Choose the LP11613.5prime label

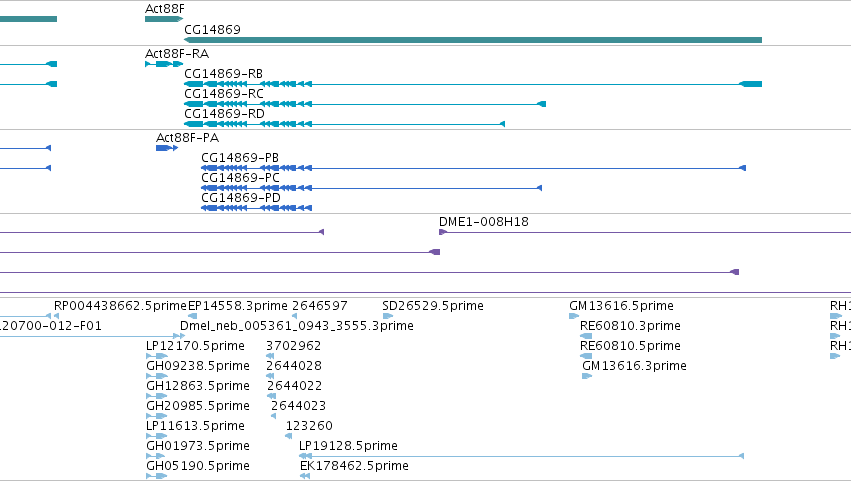click(x=195, y=426)
